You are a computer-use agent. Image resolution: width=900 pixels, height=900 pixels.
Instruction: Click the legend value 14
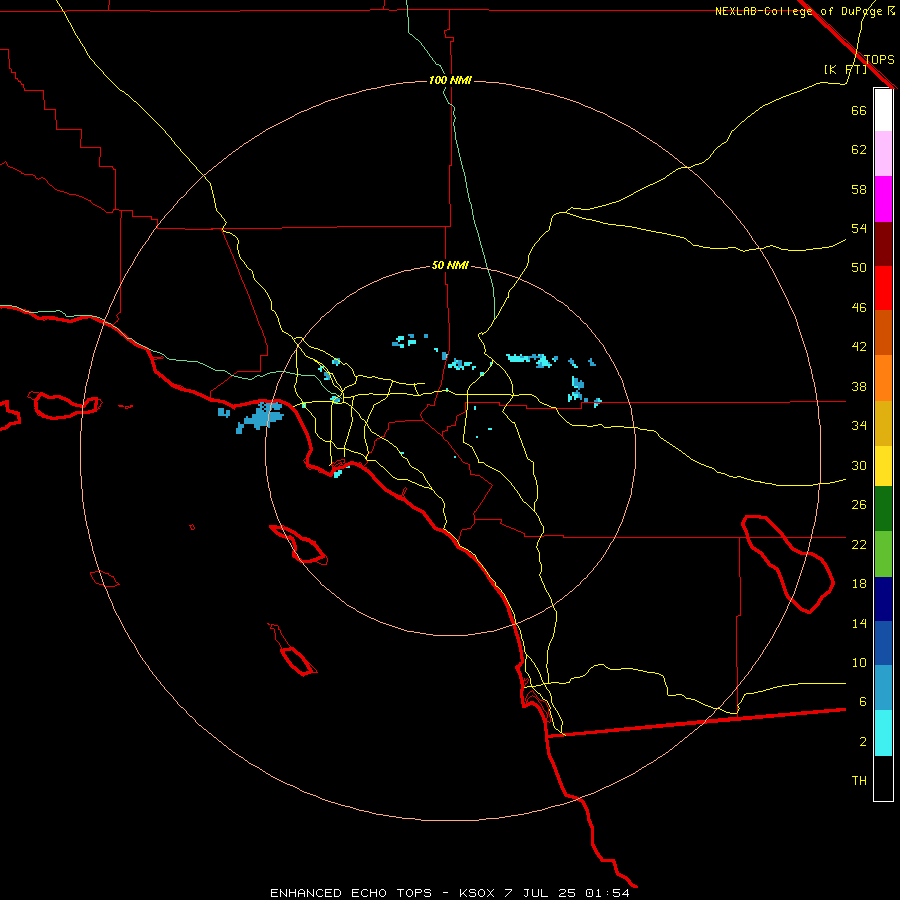(x=859, y=623)
